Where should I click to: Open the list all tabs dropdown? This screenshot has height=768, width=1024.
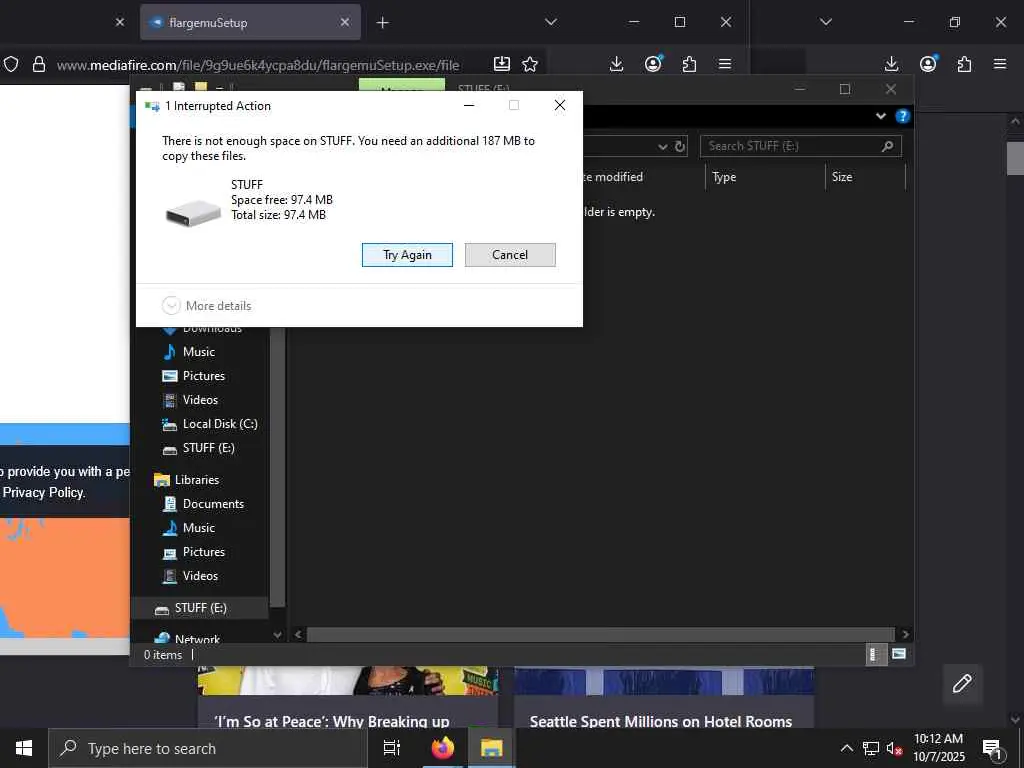coord(551,22)
